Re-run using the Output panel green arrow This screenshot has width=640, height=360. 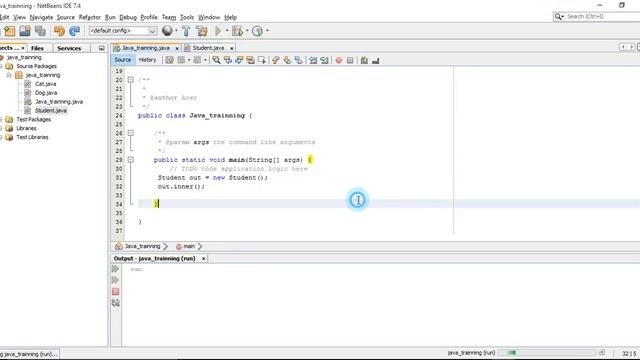coord(116,269)
